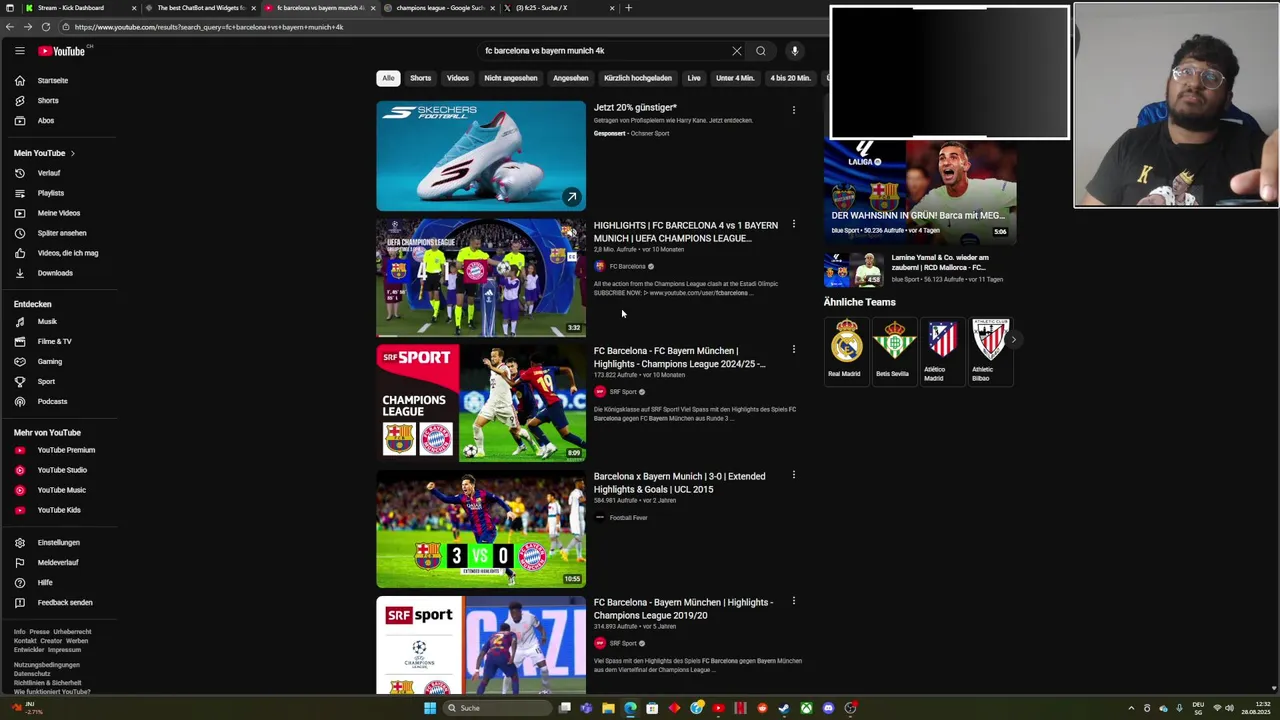The width and height of the screenshot is (1280, 720).
Task: Open the YouTube hamburger guide menu
Action: point(19,51)
